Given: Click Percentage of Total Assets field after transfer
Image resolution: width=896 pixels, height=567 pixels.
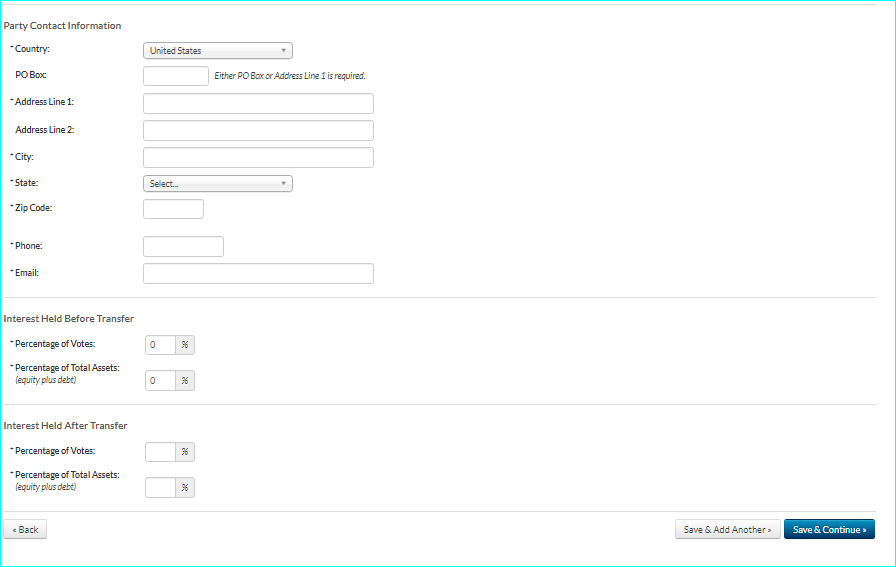Looking at the screenshot, I should click(161, 488).
